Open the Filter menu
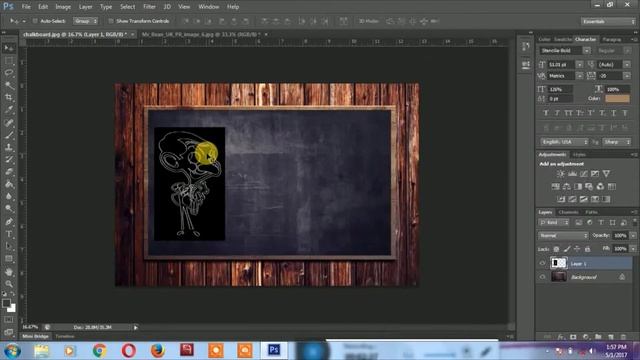640x360 pixels. tap(149, 7)
